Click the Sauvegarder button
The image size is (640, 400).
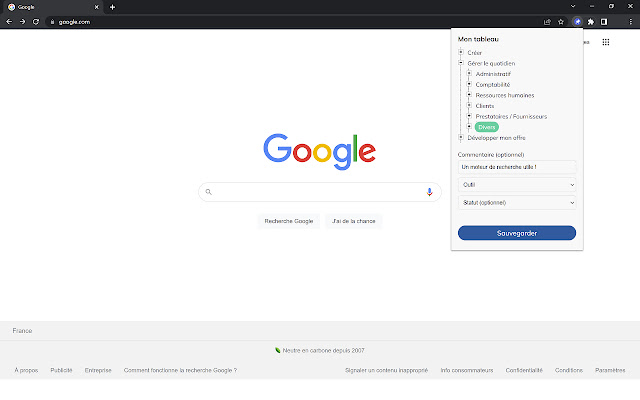click(517, 233)
